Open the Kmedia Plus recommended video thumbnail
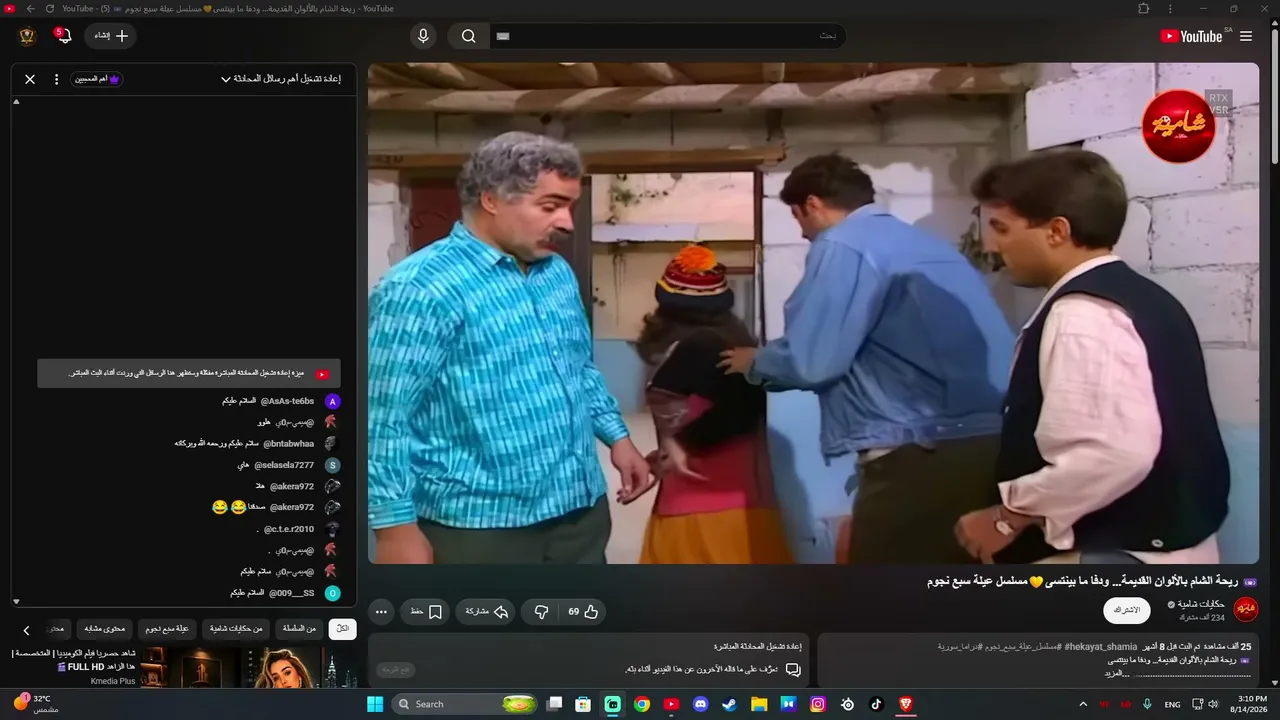Viewport: 1280px width, 720px height. (x=250, y=668)
